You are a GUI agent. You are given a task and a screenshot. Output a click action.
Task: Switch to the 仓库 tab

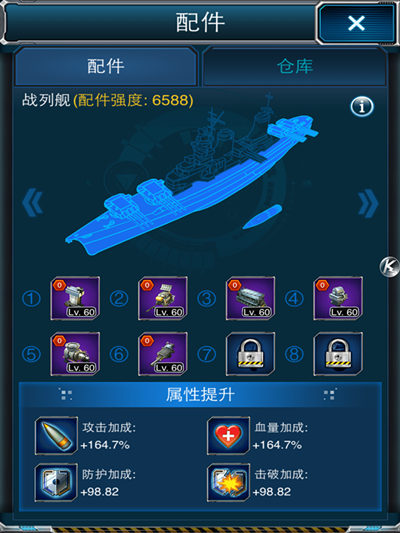(x=294, y=66)
